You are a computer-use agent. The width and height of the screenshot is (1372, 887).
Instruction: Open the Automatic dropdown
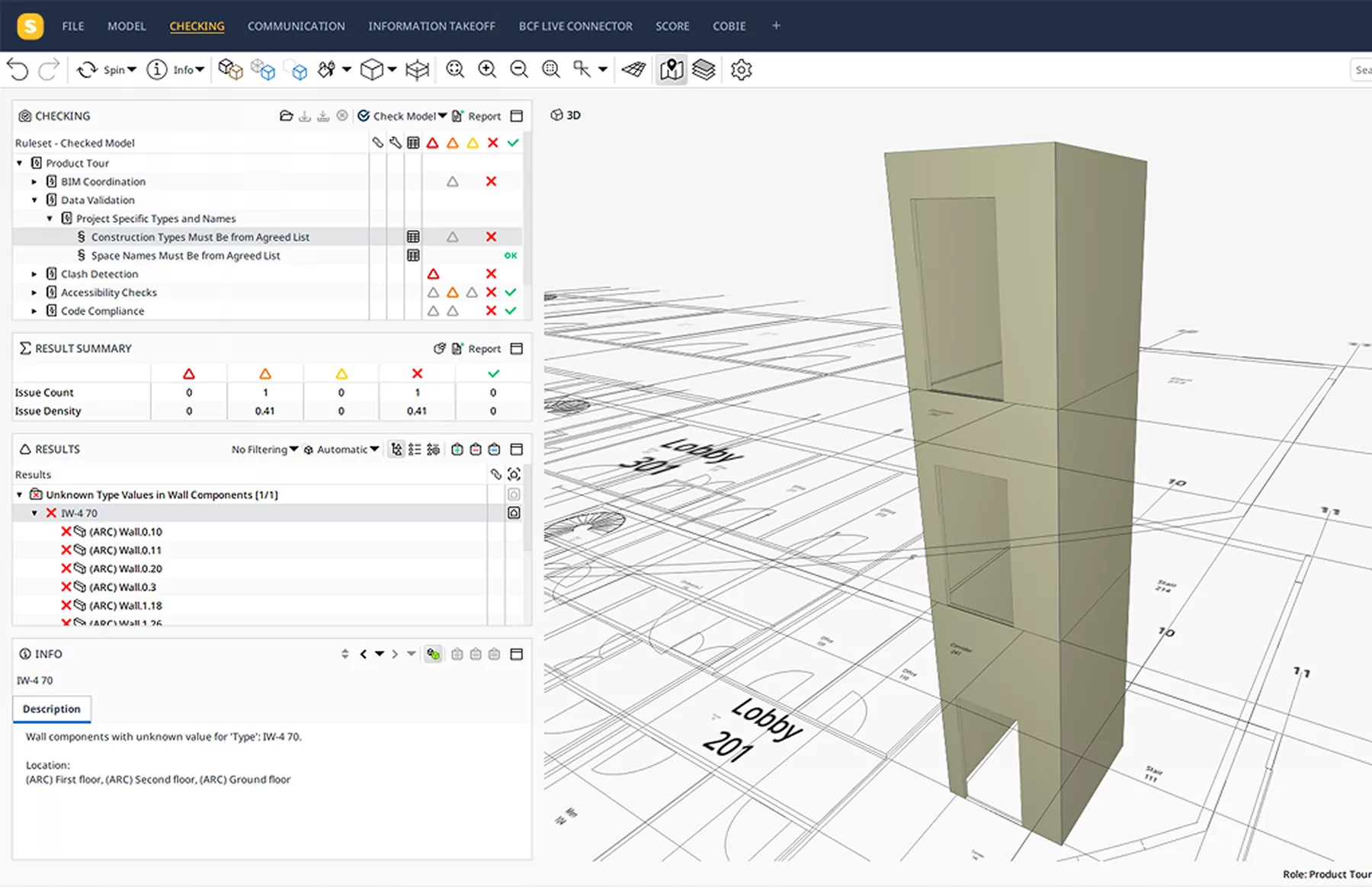(341, 450)
